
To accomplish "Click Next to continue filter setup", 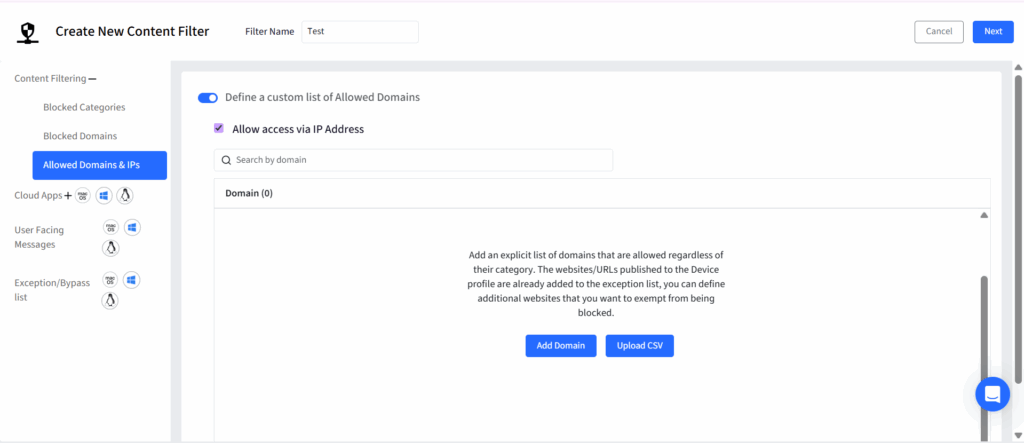I will (x=992, y=31).
